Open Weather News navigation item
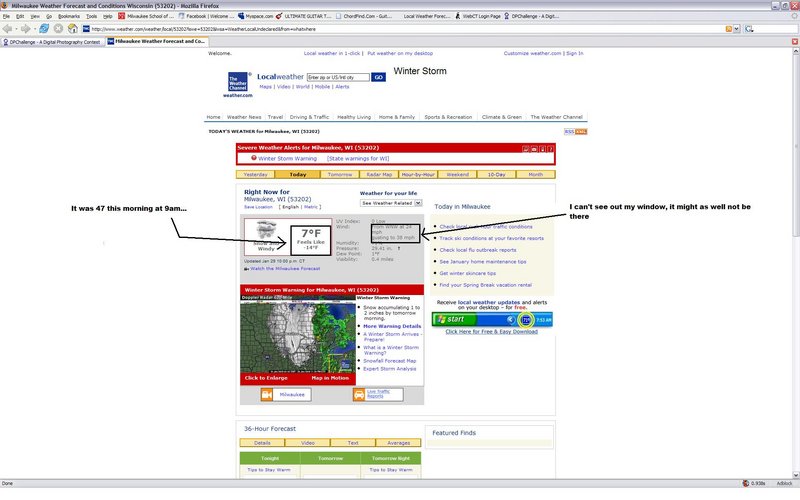800x500 pixels. point(244,117)
